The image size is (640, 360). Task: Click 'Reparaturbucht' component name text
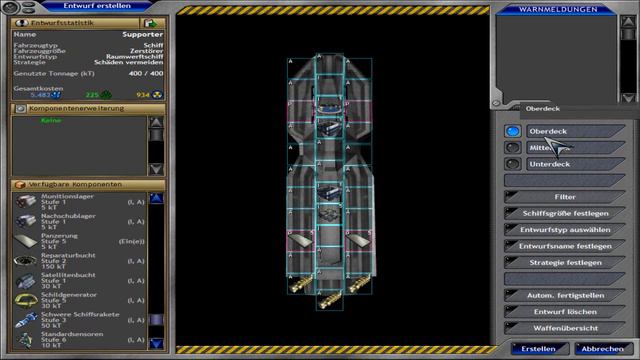point(68,255)
